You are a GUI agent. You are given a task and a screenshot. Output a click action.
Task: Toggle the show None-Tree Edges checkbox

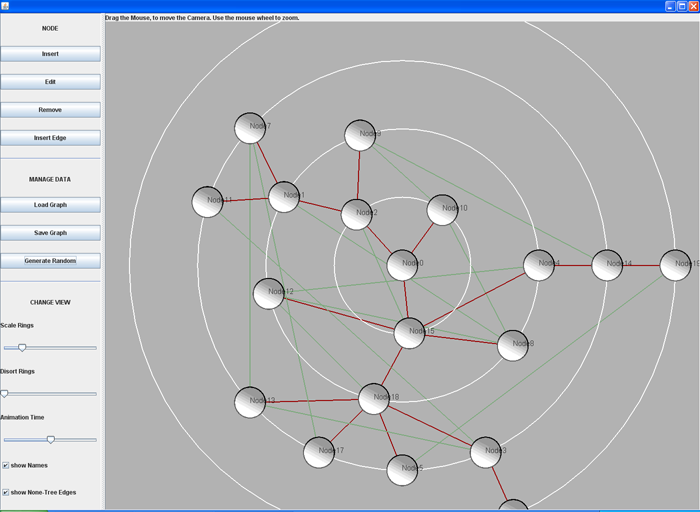[x=6, y=492]
